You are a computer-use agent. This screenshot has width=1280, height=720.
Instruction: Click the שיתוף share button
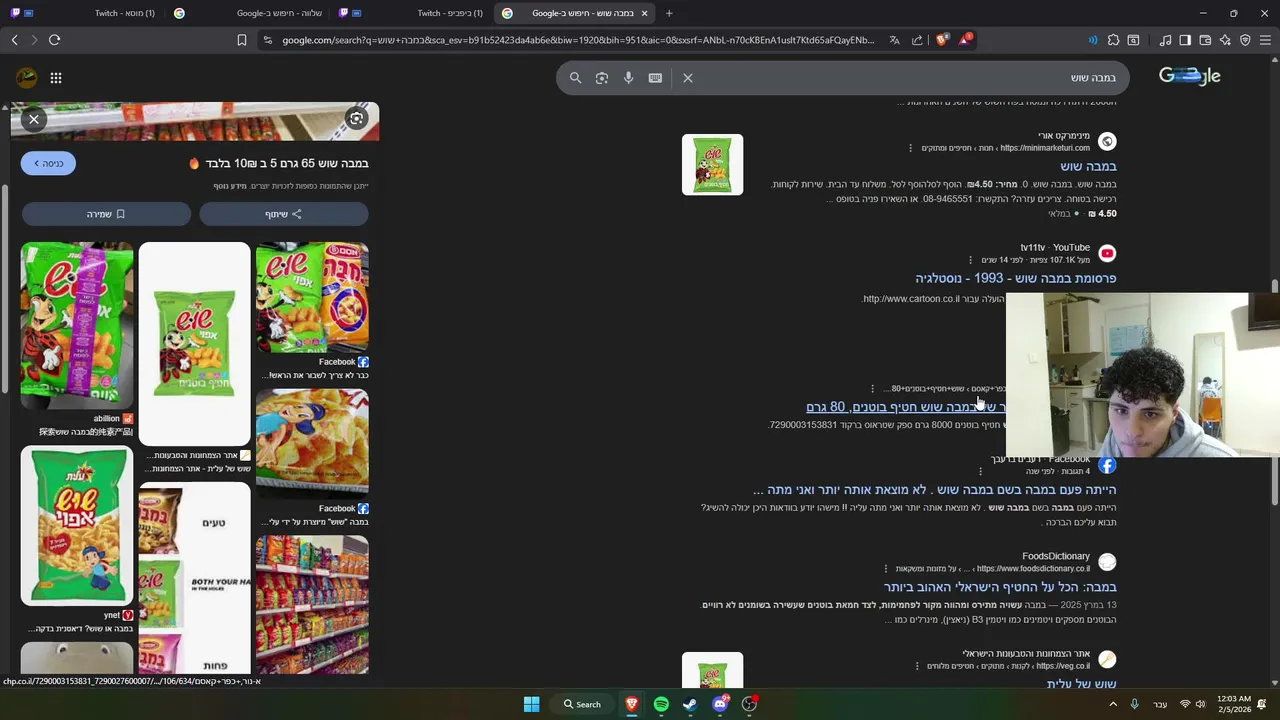284,214
